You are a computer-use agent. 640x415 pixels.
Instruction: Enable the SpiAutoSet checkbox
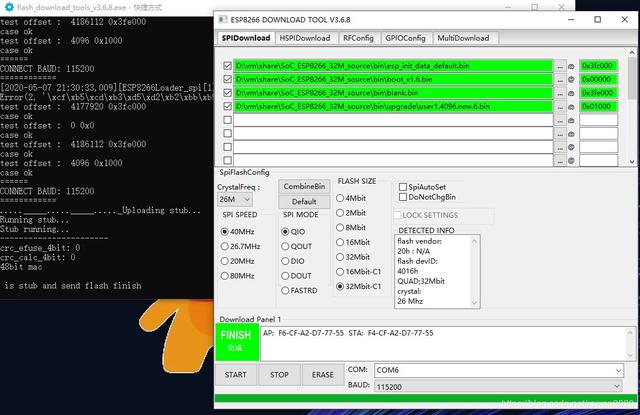coord(403,187)
